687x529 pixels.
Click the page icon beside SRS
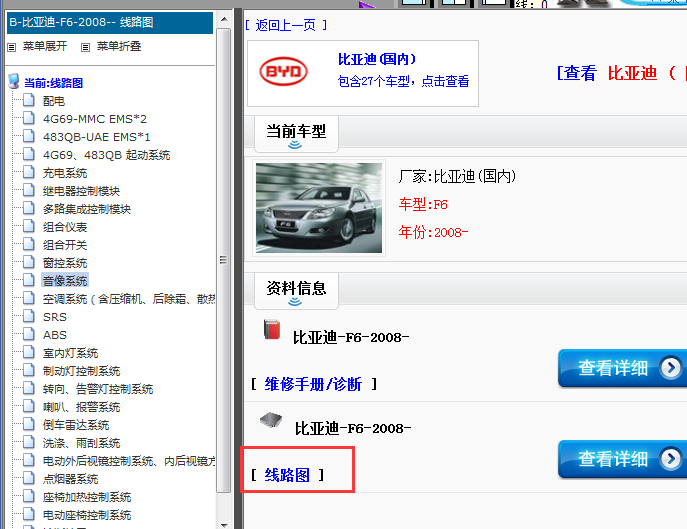click(x=28, y=316)
